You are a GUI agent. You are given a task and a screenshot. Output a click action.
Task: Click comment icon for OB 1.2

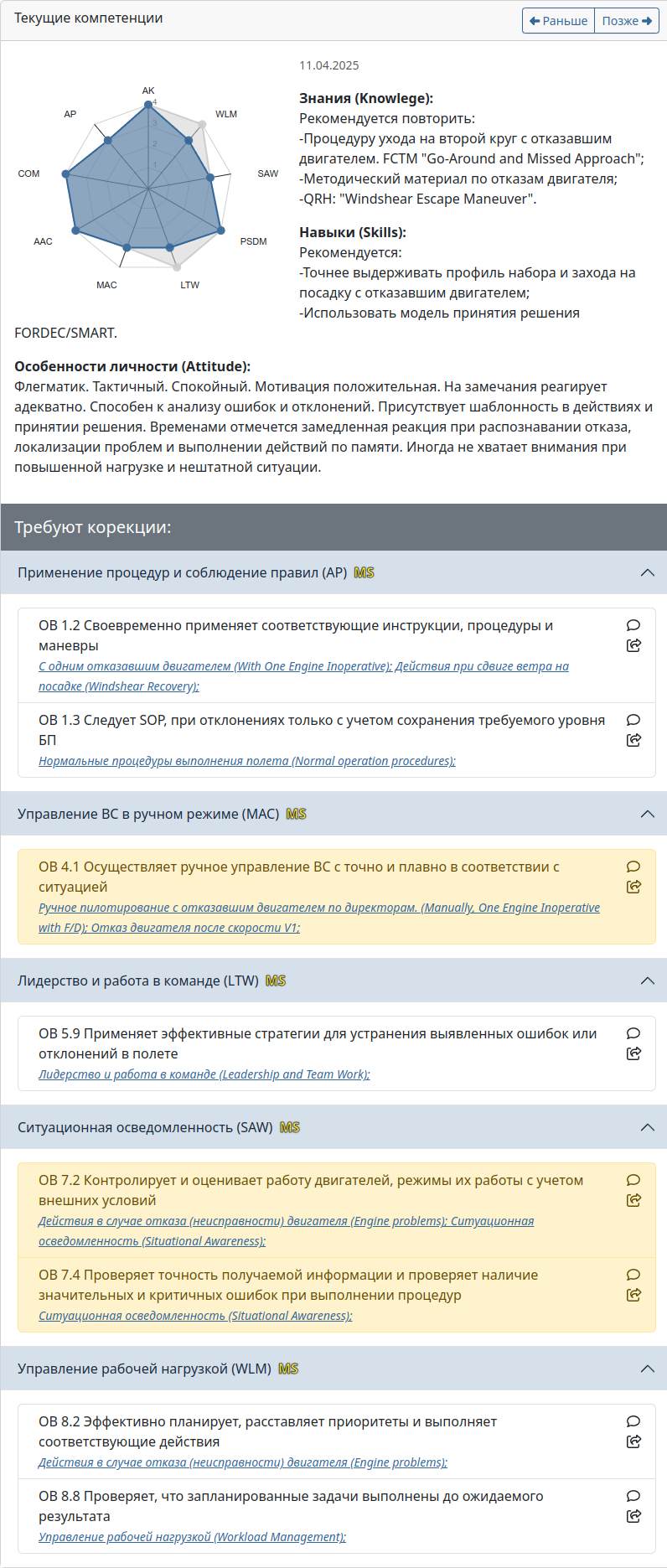click(633, 625)
